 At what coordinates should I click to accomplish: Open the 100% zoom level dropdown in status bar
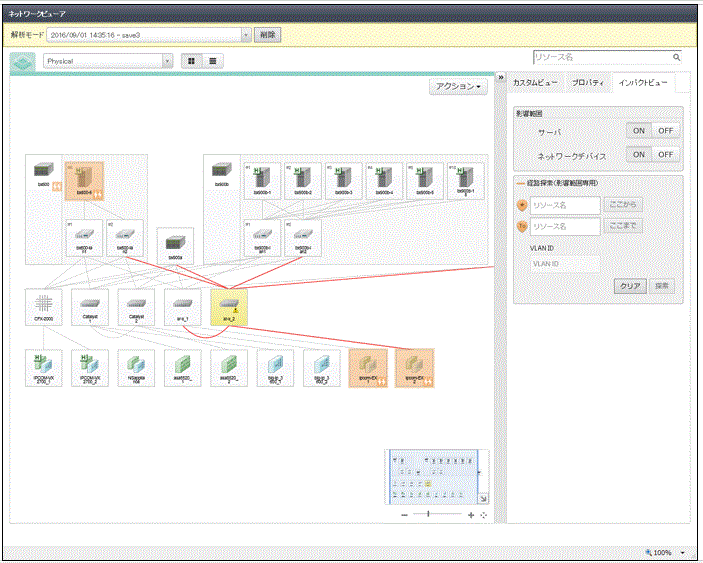683,552
